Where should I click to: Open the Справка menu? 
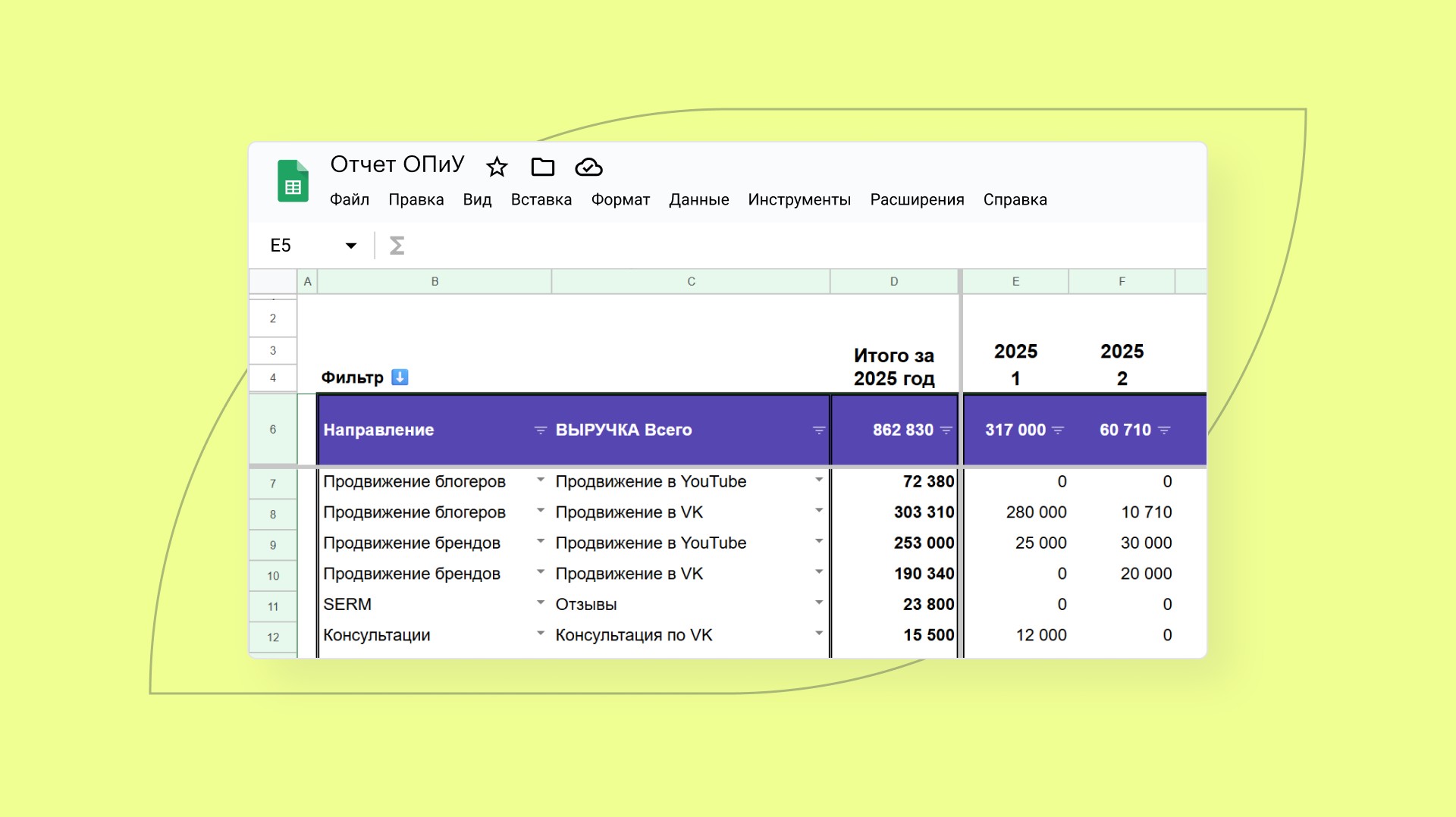tap(1015, 199)
